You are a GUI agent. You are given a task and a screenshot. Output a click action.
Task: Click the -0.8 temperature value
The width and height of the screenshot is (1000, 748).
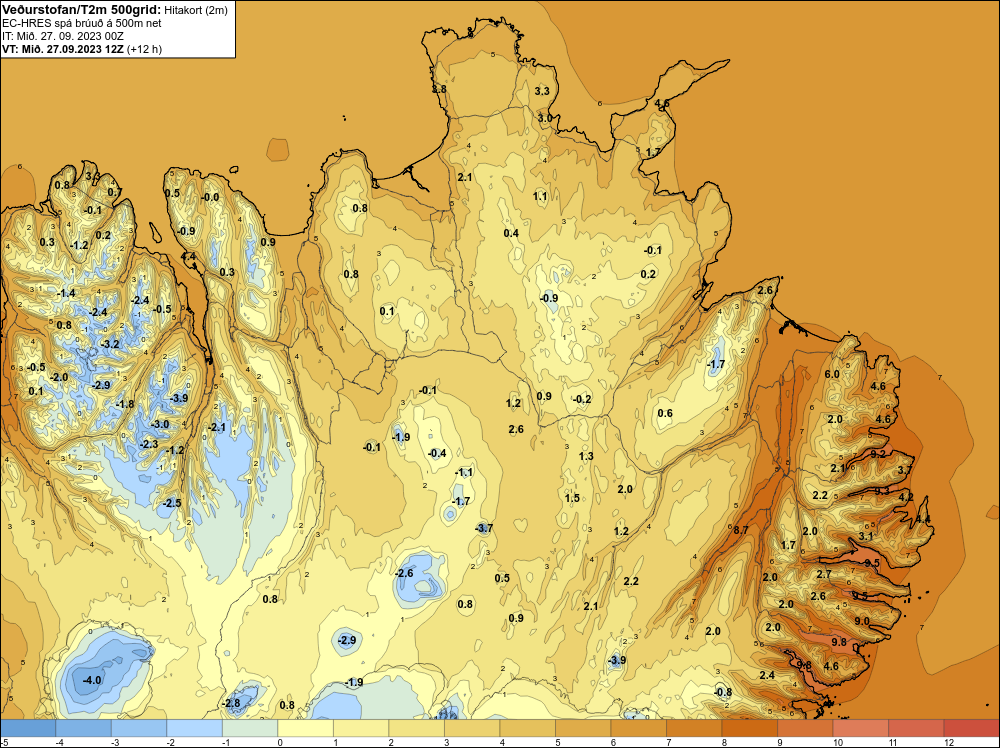pyautogui.click(x=723, y=692)
